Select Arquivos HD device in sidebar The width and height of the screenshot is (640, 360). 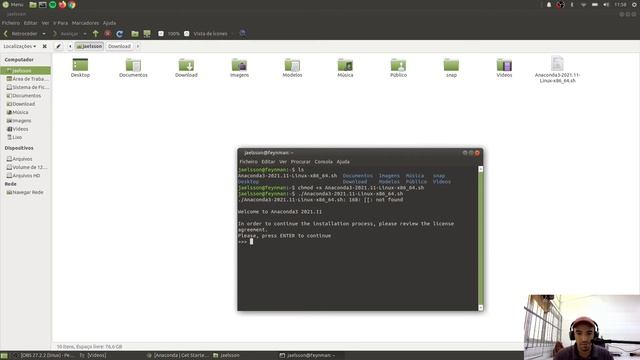(25, 176)
